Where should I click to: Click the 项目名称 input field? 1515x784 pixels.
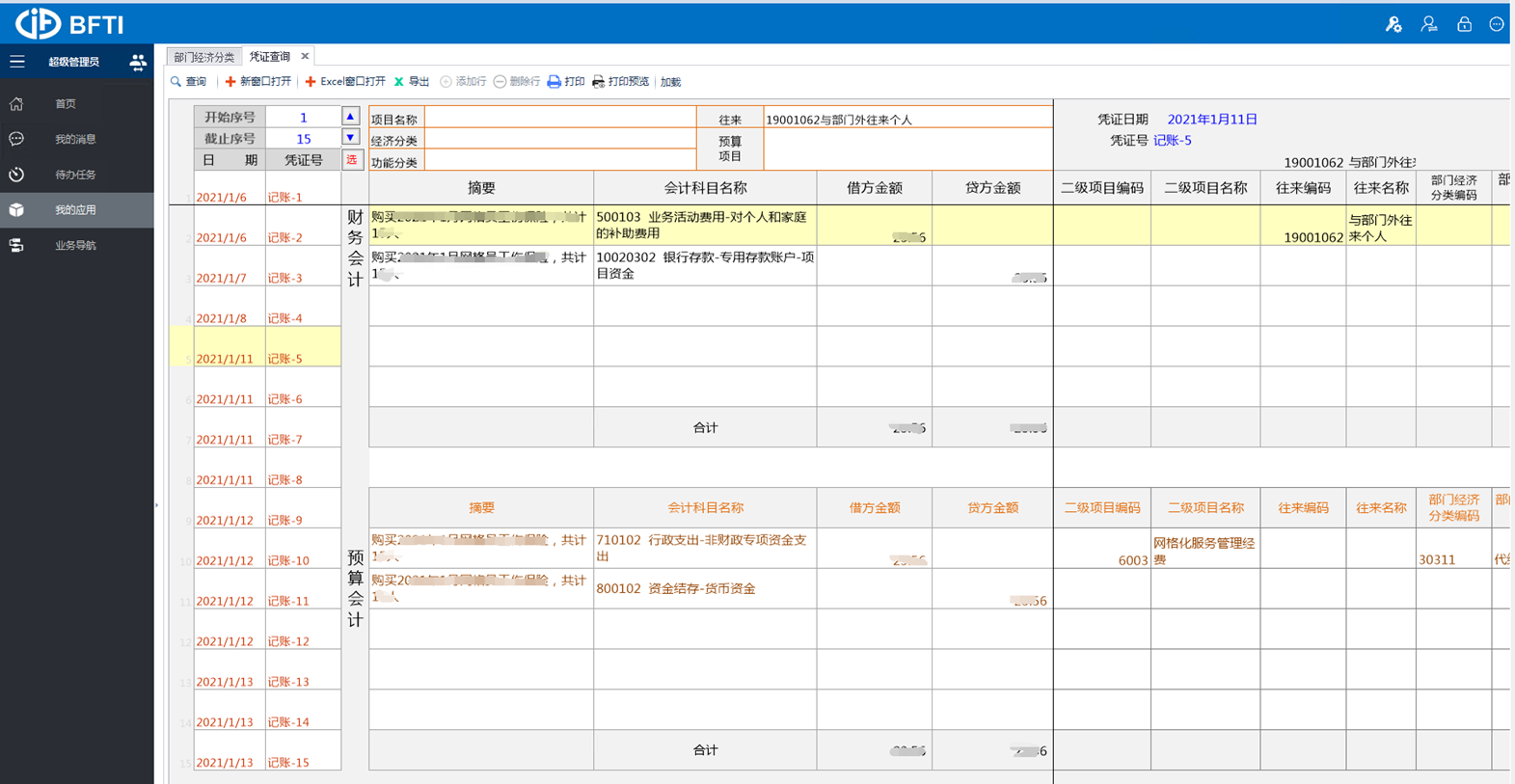(559, 118)
